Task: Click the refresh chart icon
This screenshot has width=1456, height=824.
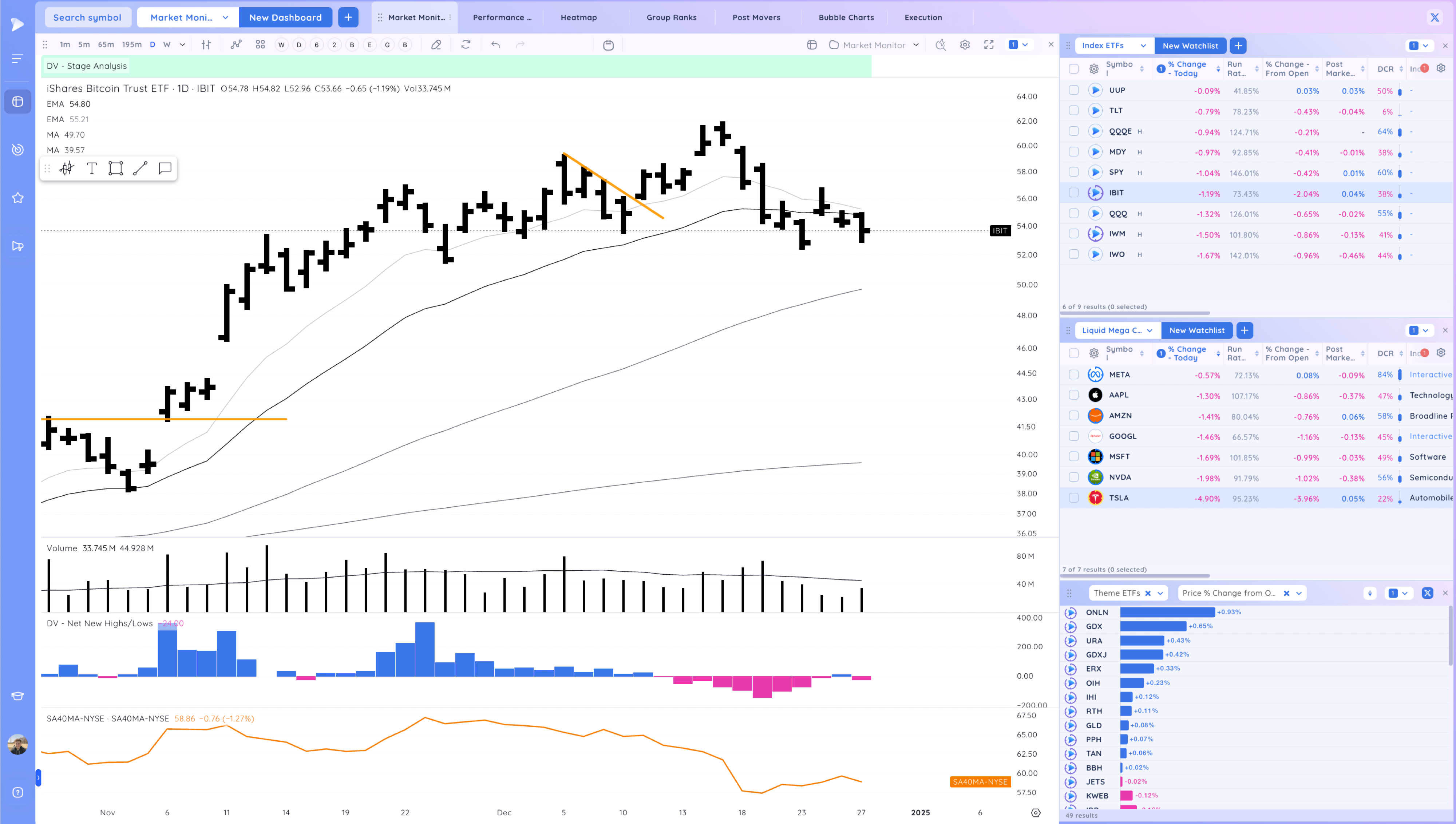Action: click(466, 45)
